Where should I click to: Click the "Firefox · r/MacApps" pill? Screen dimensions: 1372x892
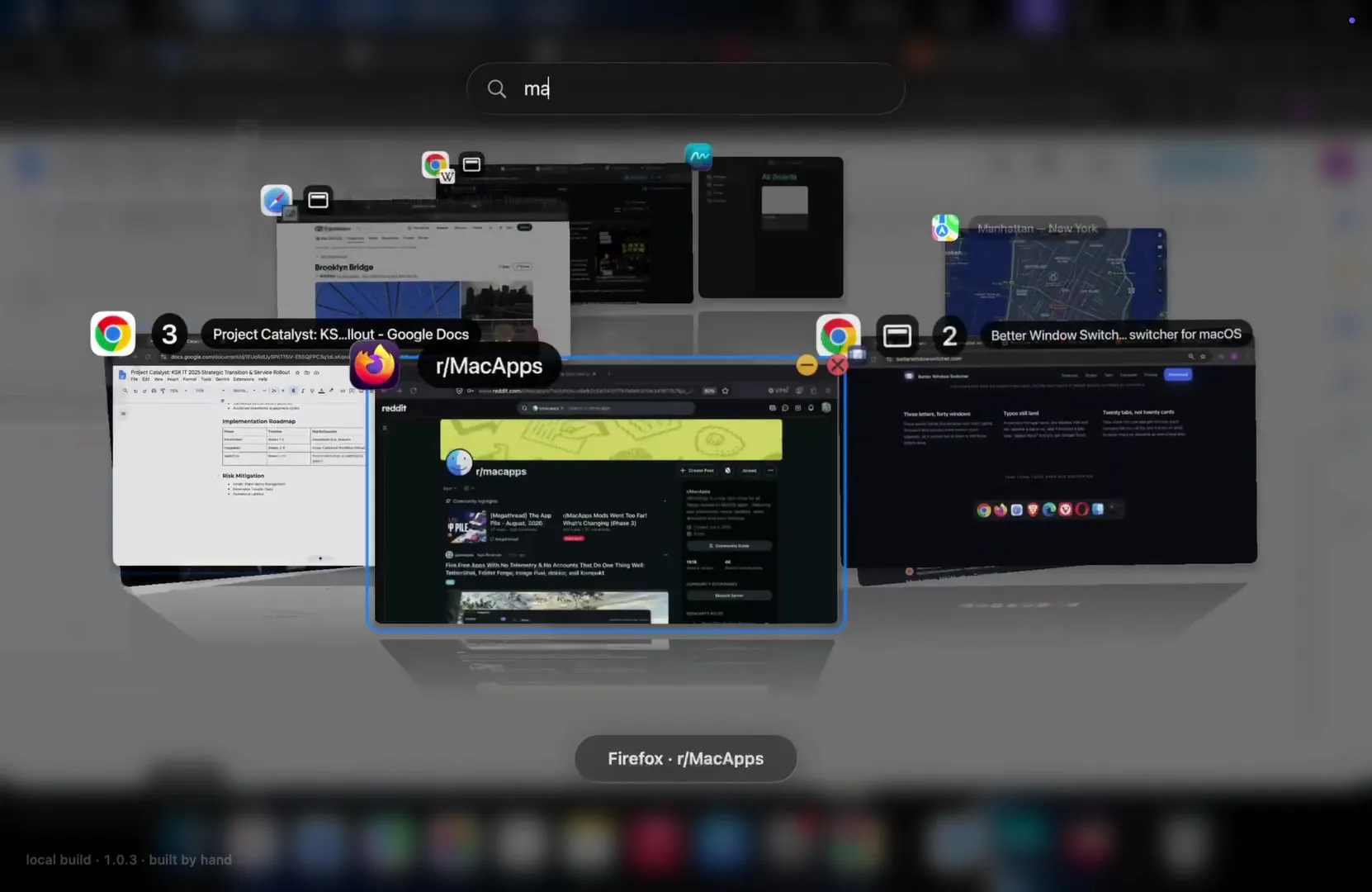[685, 758]
